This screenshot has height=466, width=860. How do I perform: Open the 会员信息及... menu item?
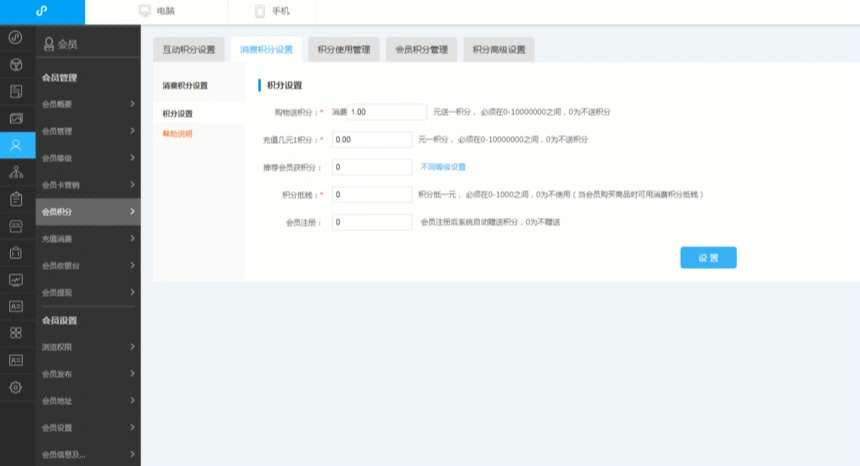88,454
